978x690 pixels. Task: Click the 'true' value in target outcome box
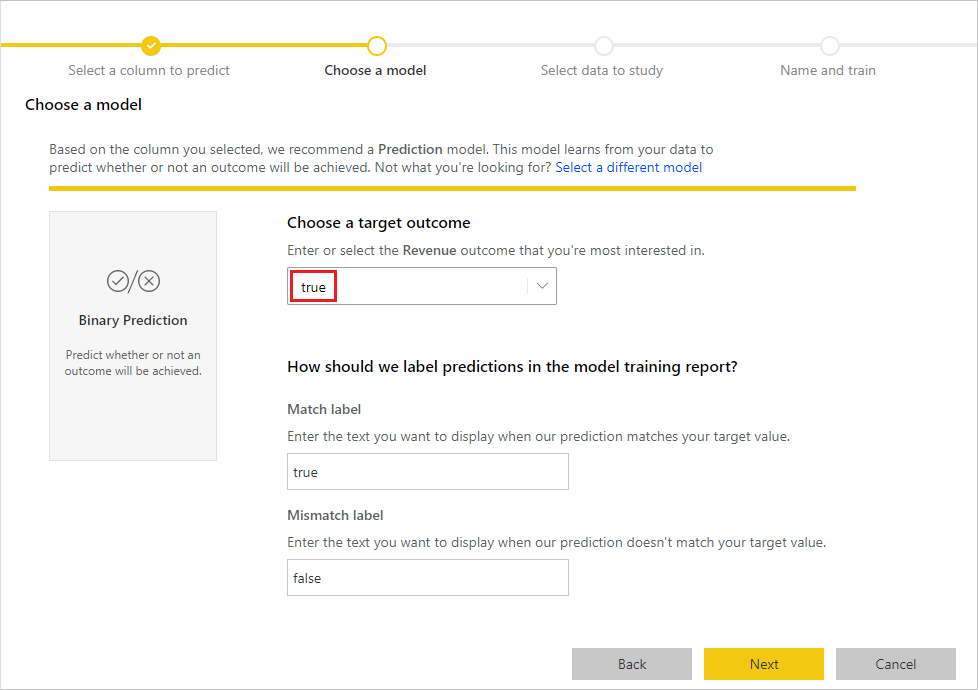tap(313, 287)
